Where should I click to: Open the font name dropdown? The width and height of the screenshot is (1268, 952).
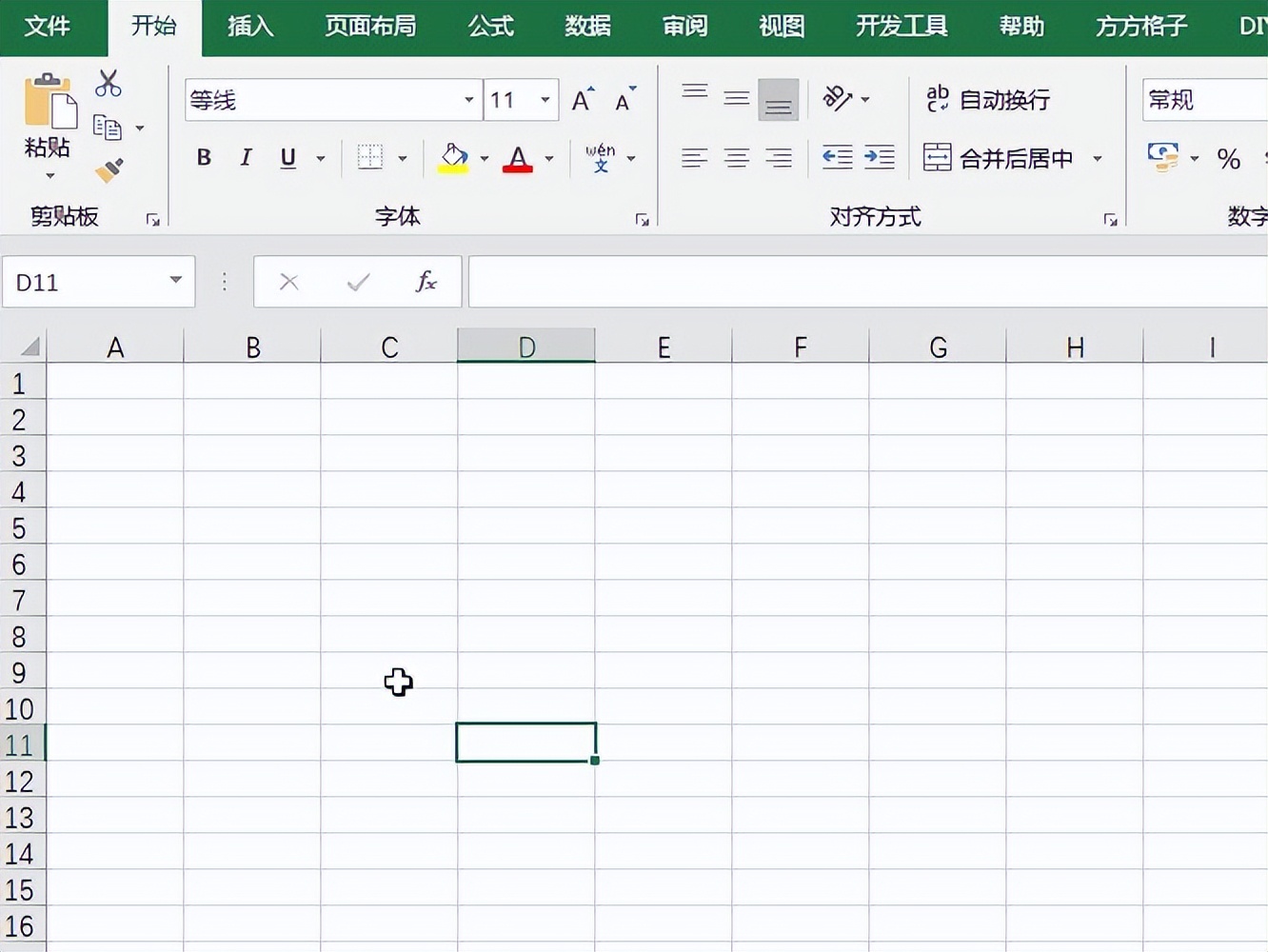coord(468,99)
